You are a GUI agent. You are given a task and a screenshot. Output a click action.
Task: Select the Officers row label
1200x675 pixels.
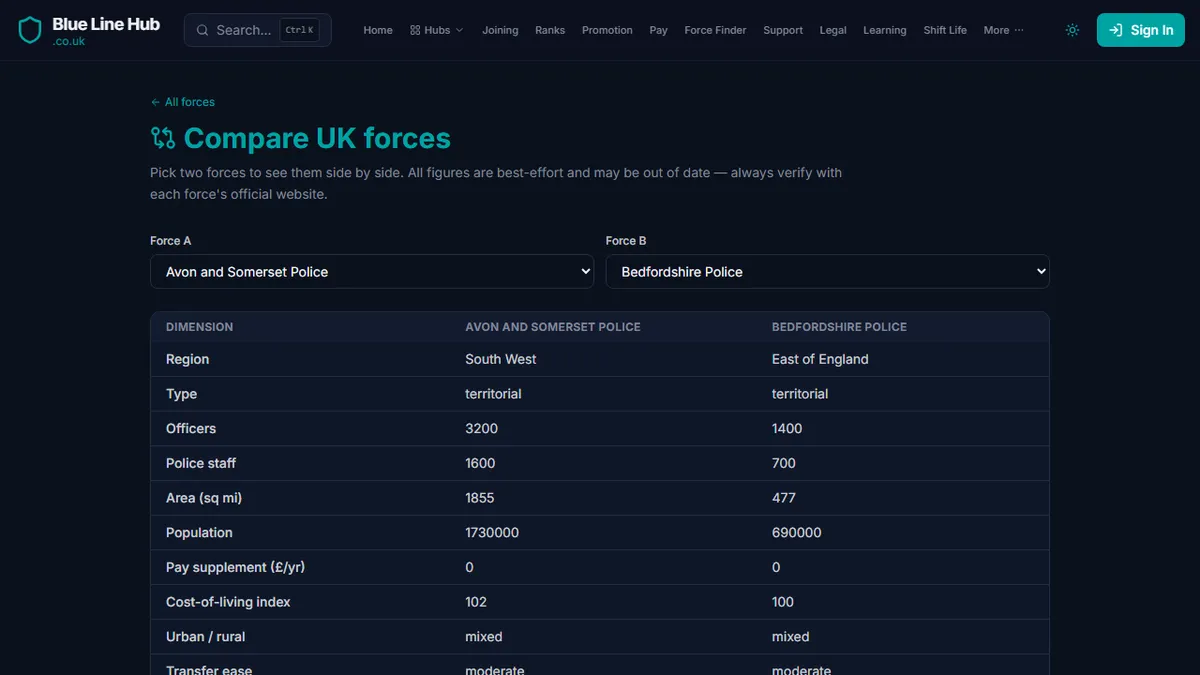click(191, 428)
